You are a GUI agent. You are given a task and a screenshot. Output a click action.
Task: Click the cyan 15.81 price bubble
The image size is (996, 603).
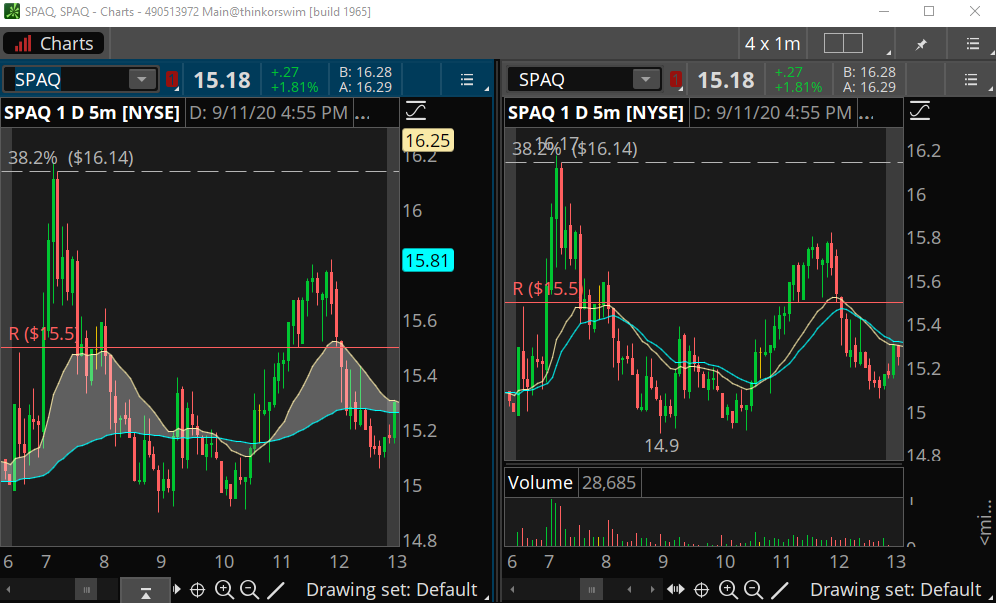tap(427, 261)
